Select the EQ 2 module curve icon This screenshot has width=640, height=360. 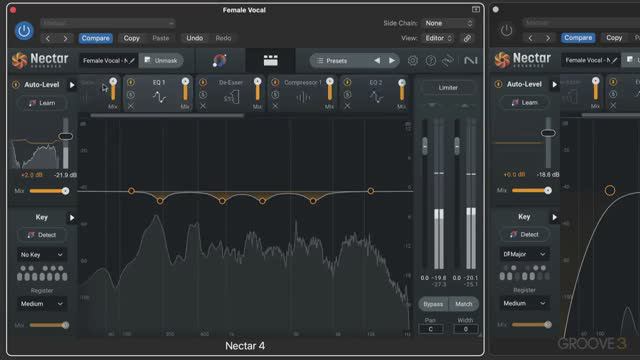pyautogui.click(x=376, y=97)
